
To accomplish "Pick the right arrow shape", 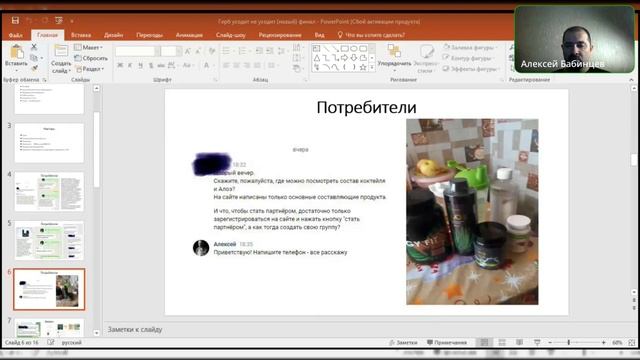I will (x=344, y=58).
